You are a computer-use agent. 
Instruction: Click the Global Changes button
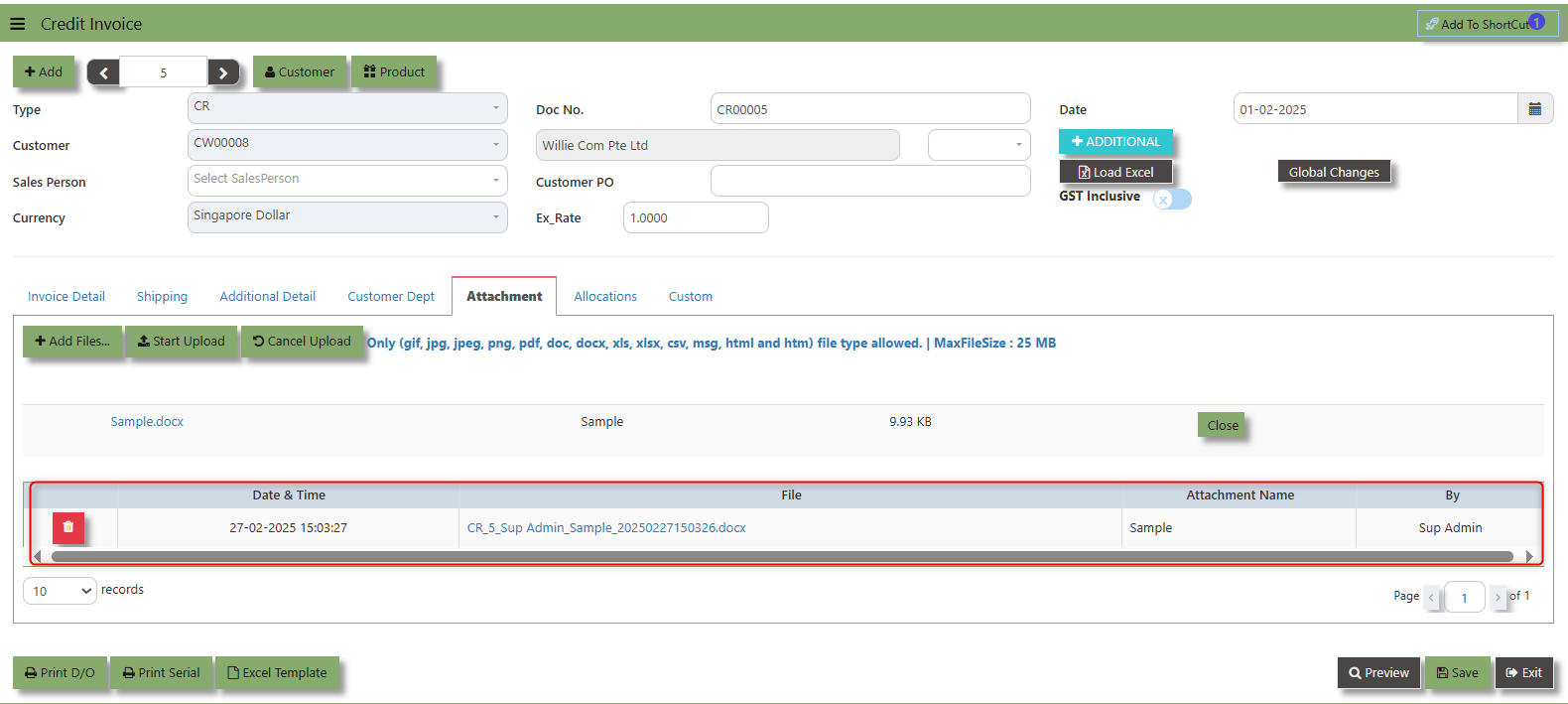(1334, 172)
